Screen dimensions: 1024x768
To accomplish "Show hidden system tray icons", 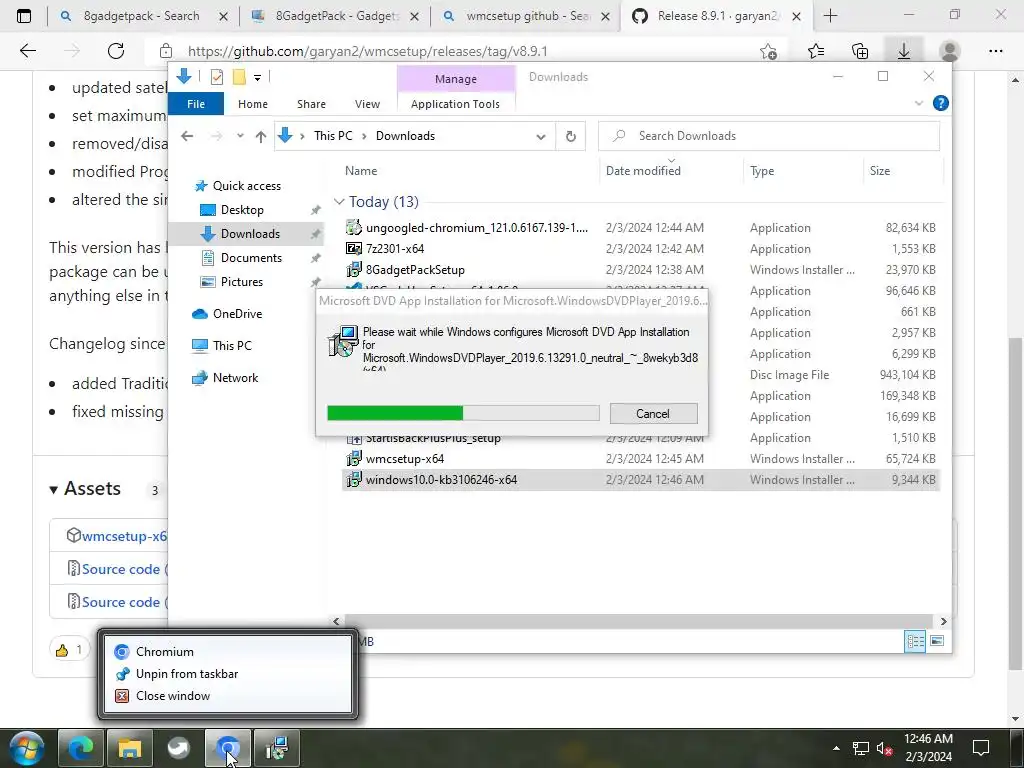I will tap(836, 748).
